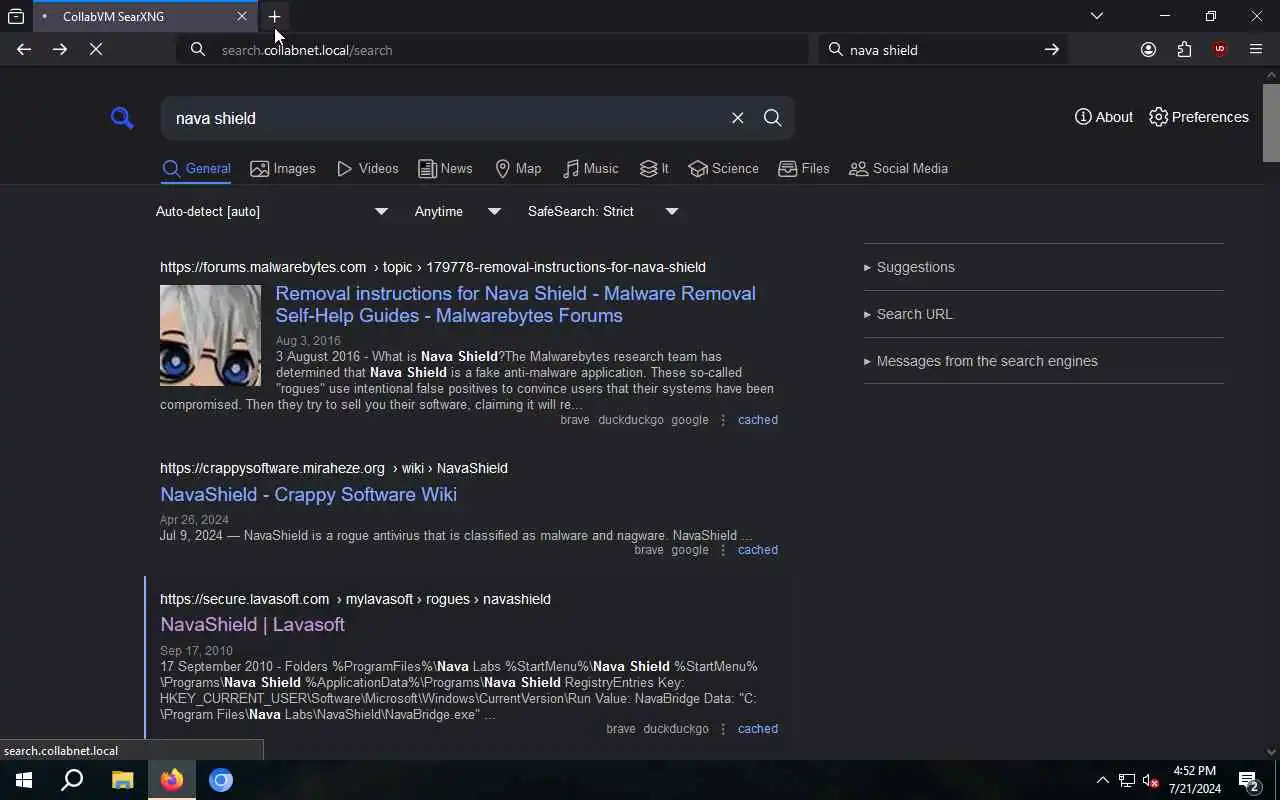Expand Messages from the search engines
This screenshot has height=800, width=1280.
981,361
